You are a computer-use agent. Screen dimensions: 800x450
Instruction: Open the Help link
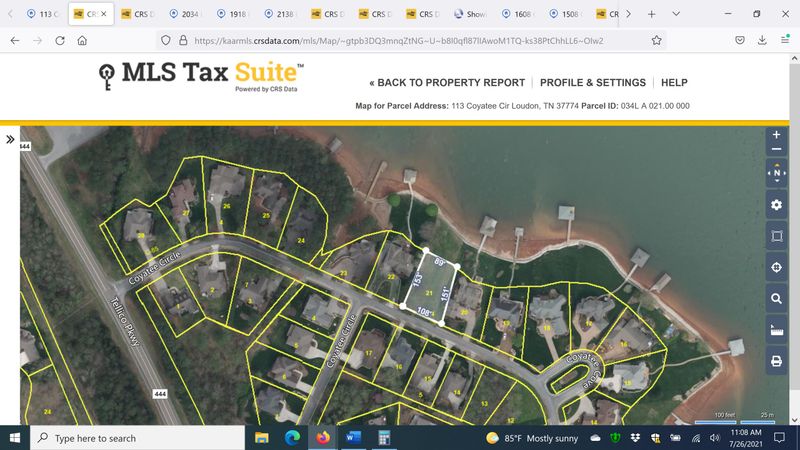pos(674,83)
